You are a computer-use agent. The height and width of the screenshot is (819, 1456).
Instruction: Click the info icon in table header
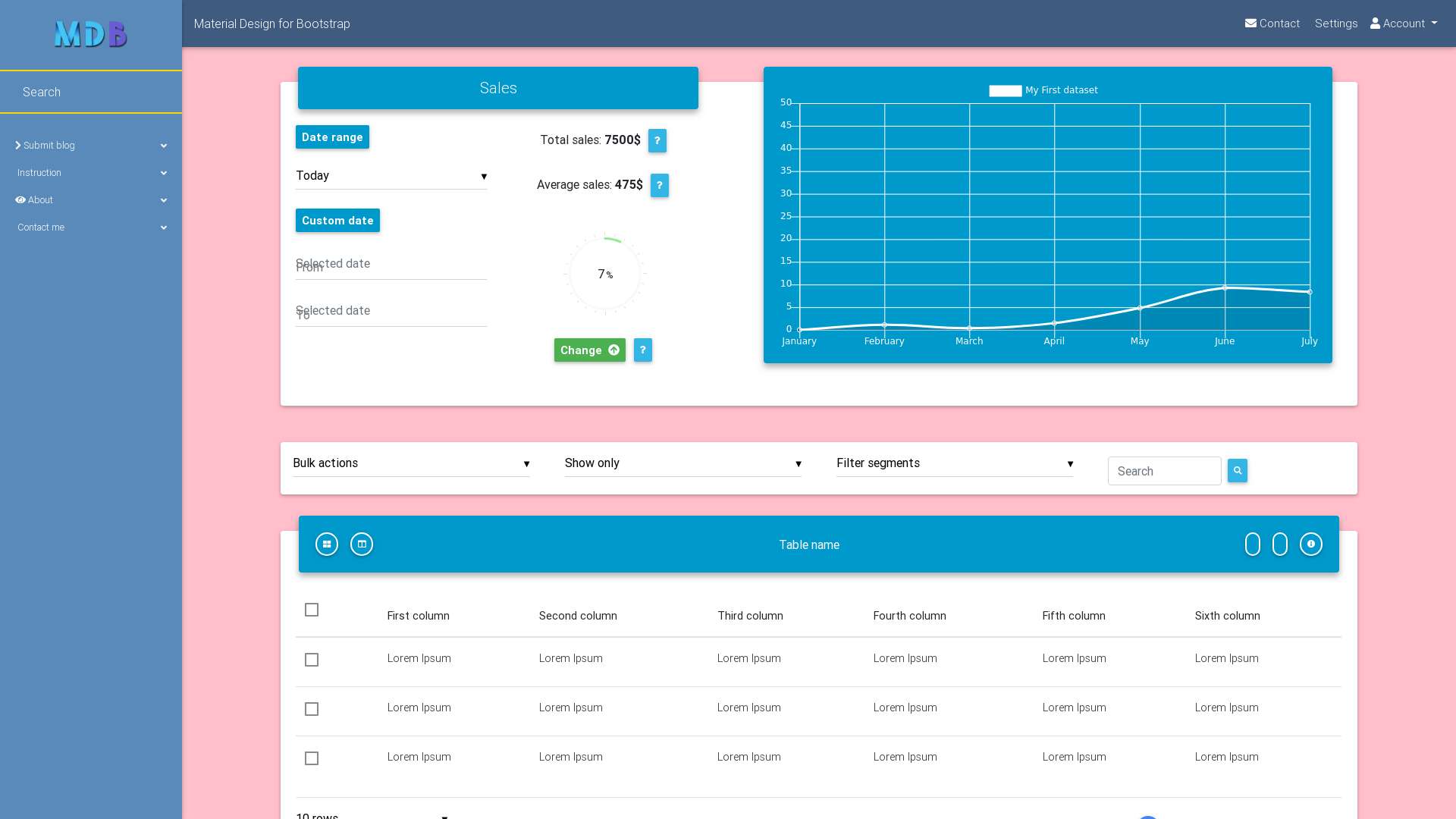point(1311,544)
